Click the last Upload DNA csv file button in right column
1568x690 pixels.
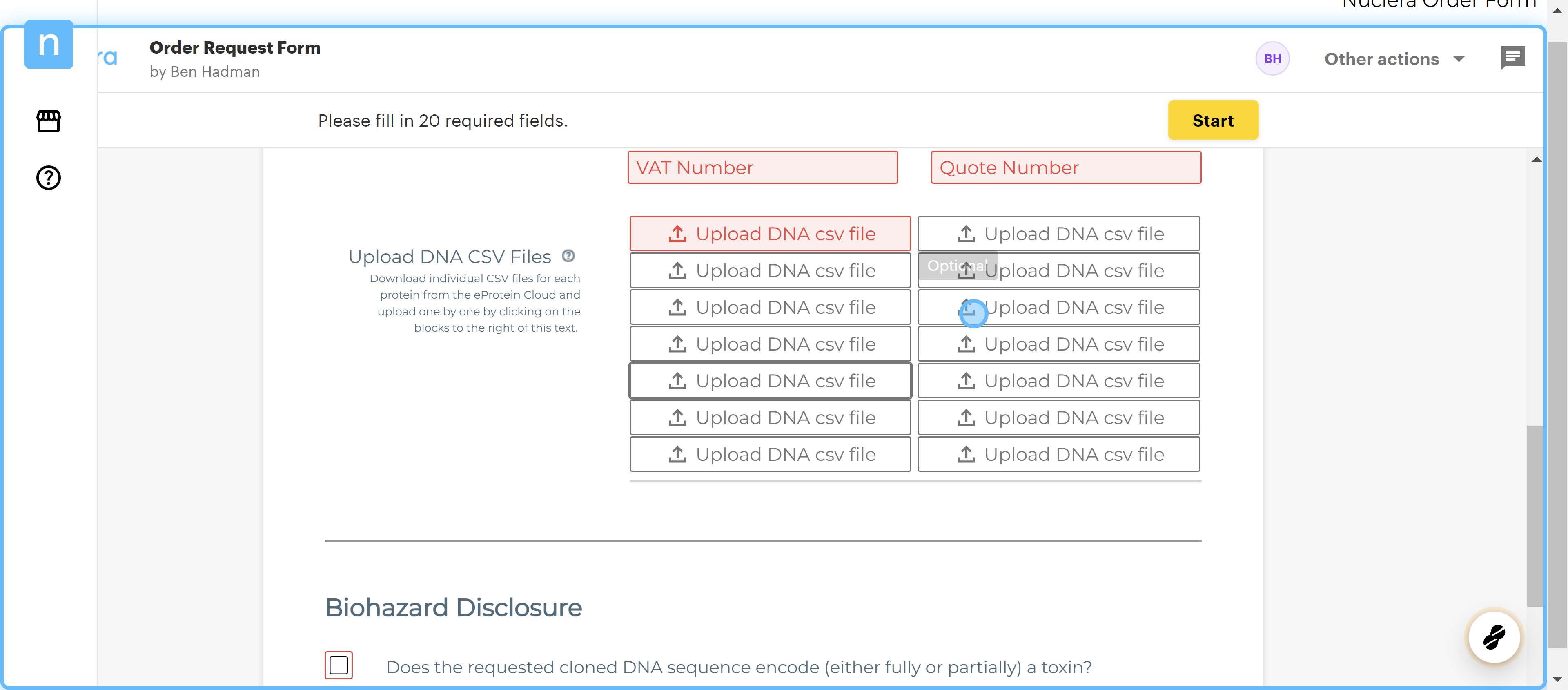click(1058, 454)
